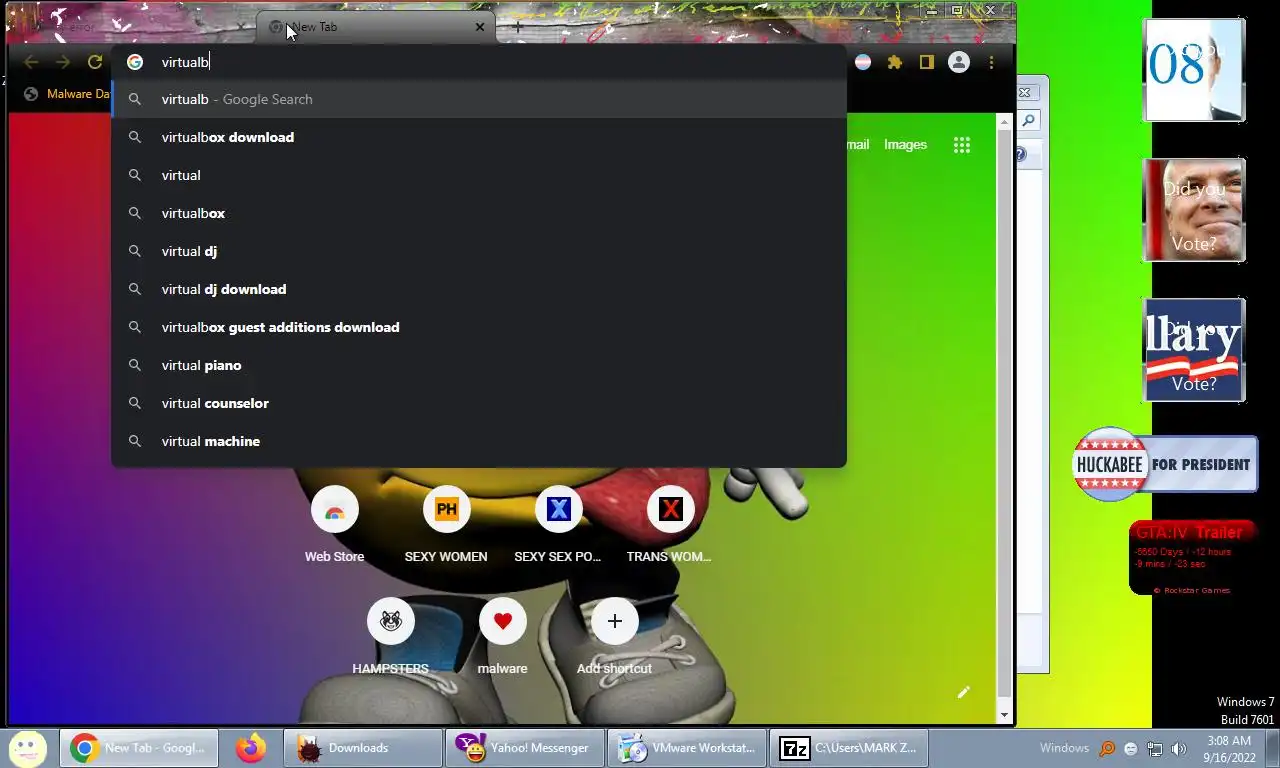Click the network tray icon
This screenshot has height=768, width=1280.
(x=1155, y=748)
